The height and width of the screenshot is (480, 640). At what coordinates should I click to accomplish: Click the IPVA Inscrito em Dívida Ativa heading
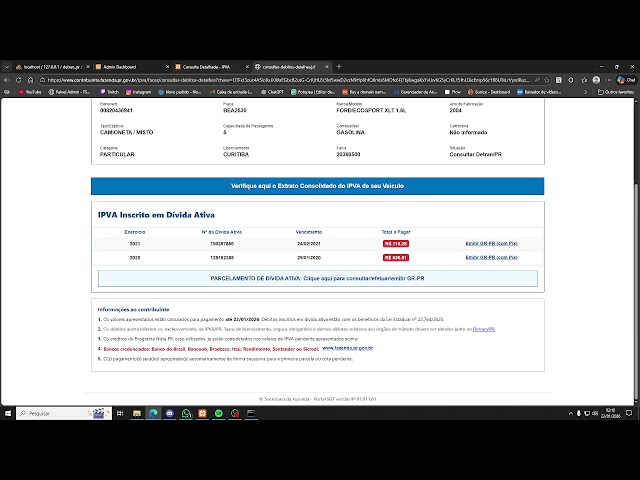[156, 215]
